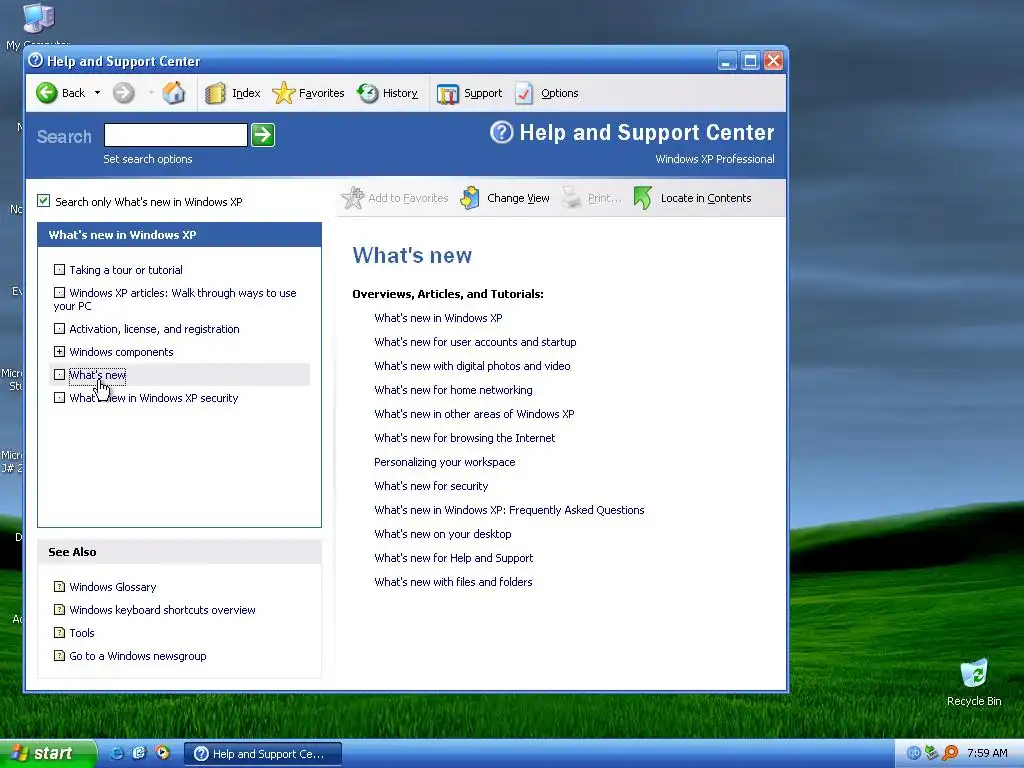Click the Add to Favorites icon
This screenshot has height=768, width=1024.
point(353,198)
